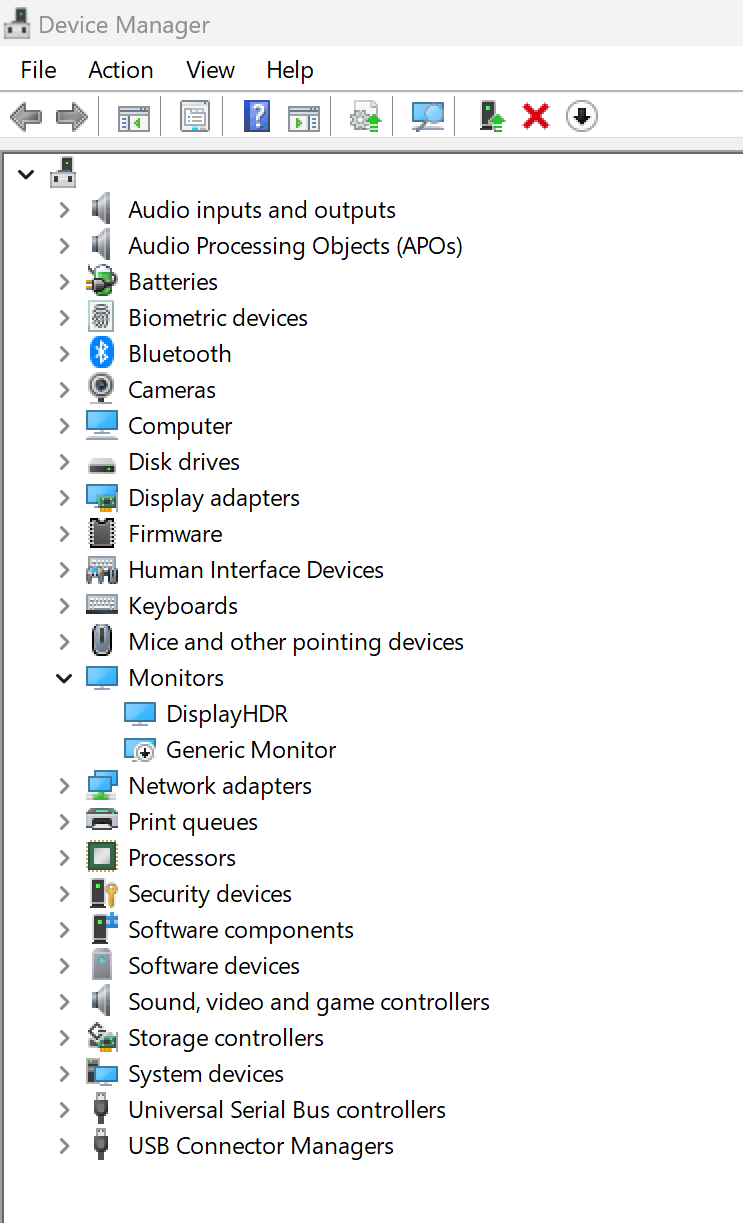The image size is (743, 1223).
Task: Click the Enable device toolbar icon
Action: point(490,117)
